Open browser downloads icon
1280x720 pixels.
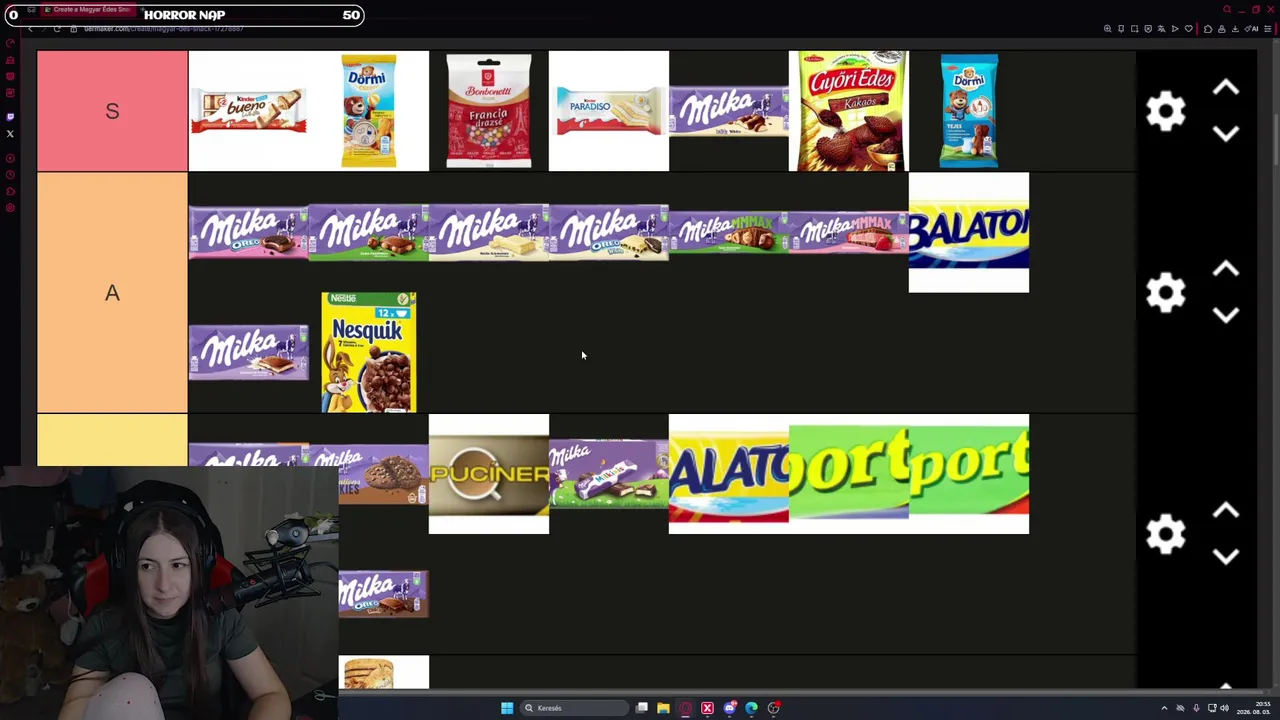coord(1234,29)
